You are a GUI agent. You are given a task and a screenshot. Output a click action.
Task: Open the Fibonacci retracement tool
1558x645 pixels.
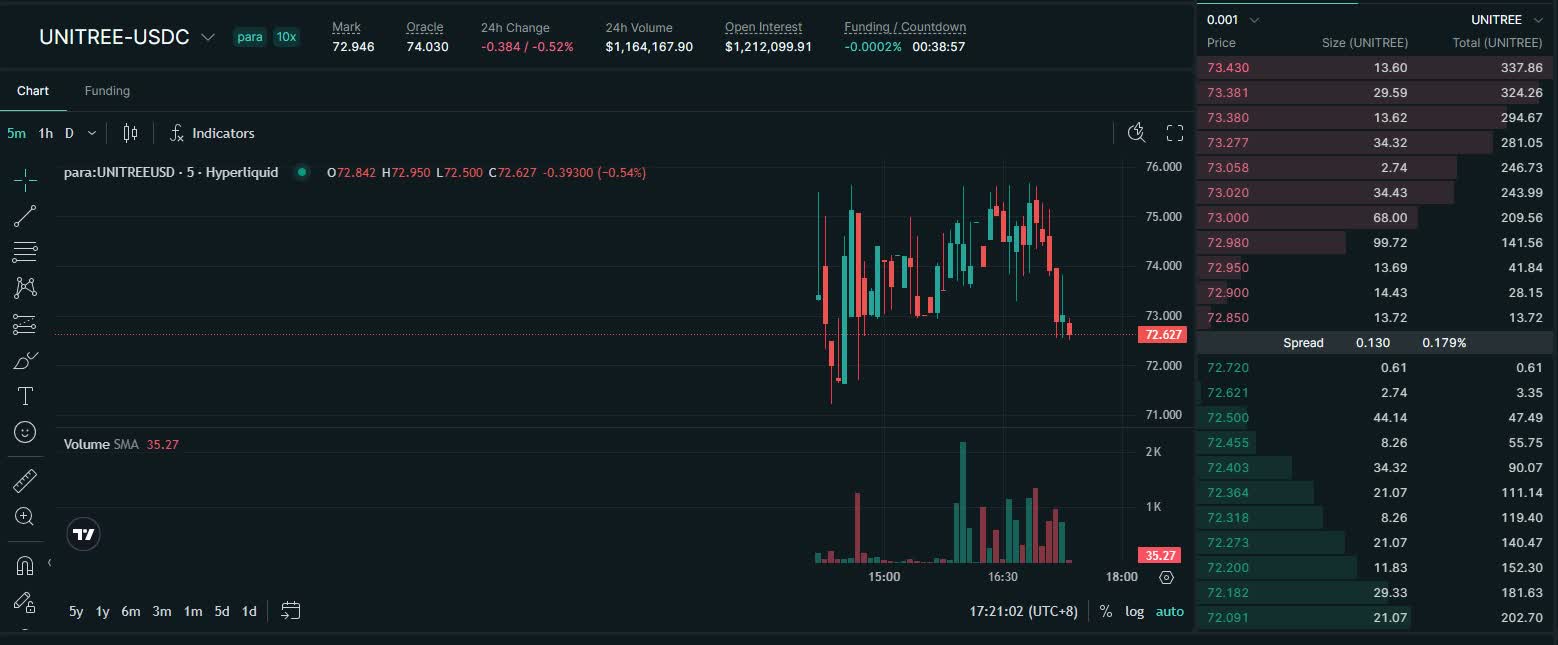(25, 251)
